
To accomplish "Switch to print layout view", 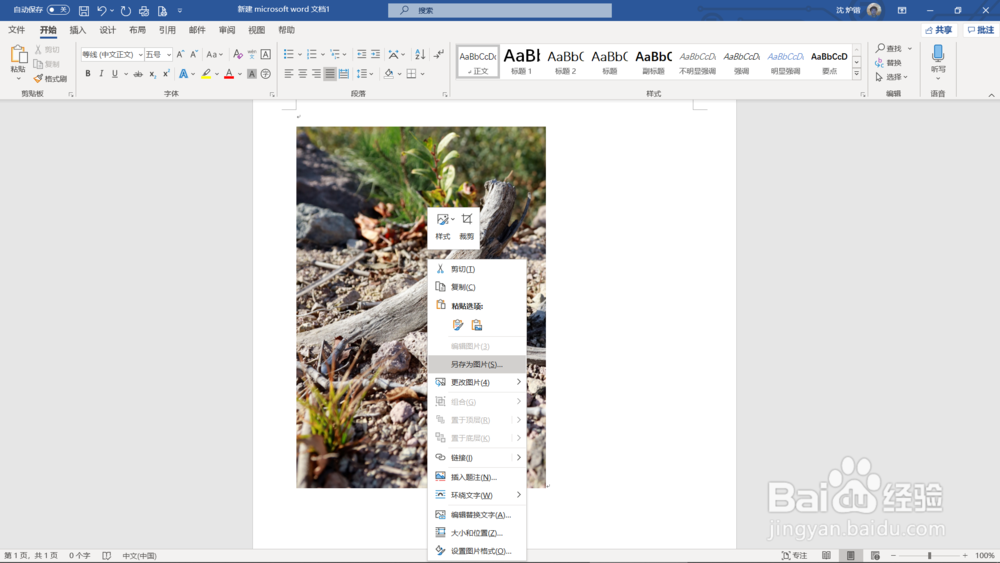I will [850, 555].
